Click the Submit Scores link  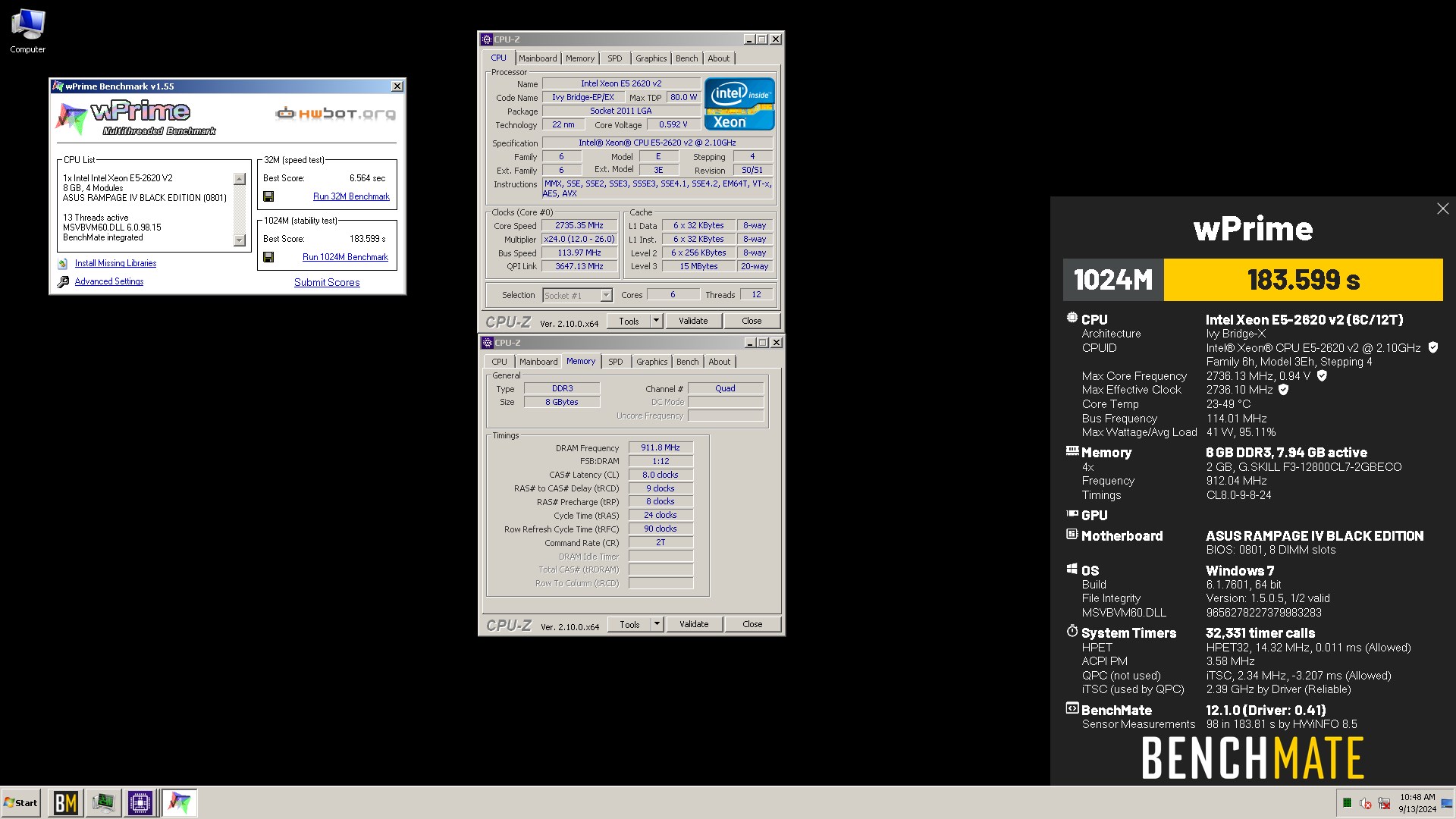[x=327, y=282]
